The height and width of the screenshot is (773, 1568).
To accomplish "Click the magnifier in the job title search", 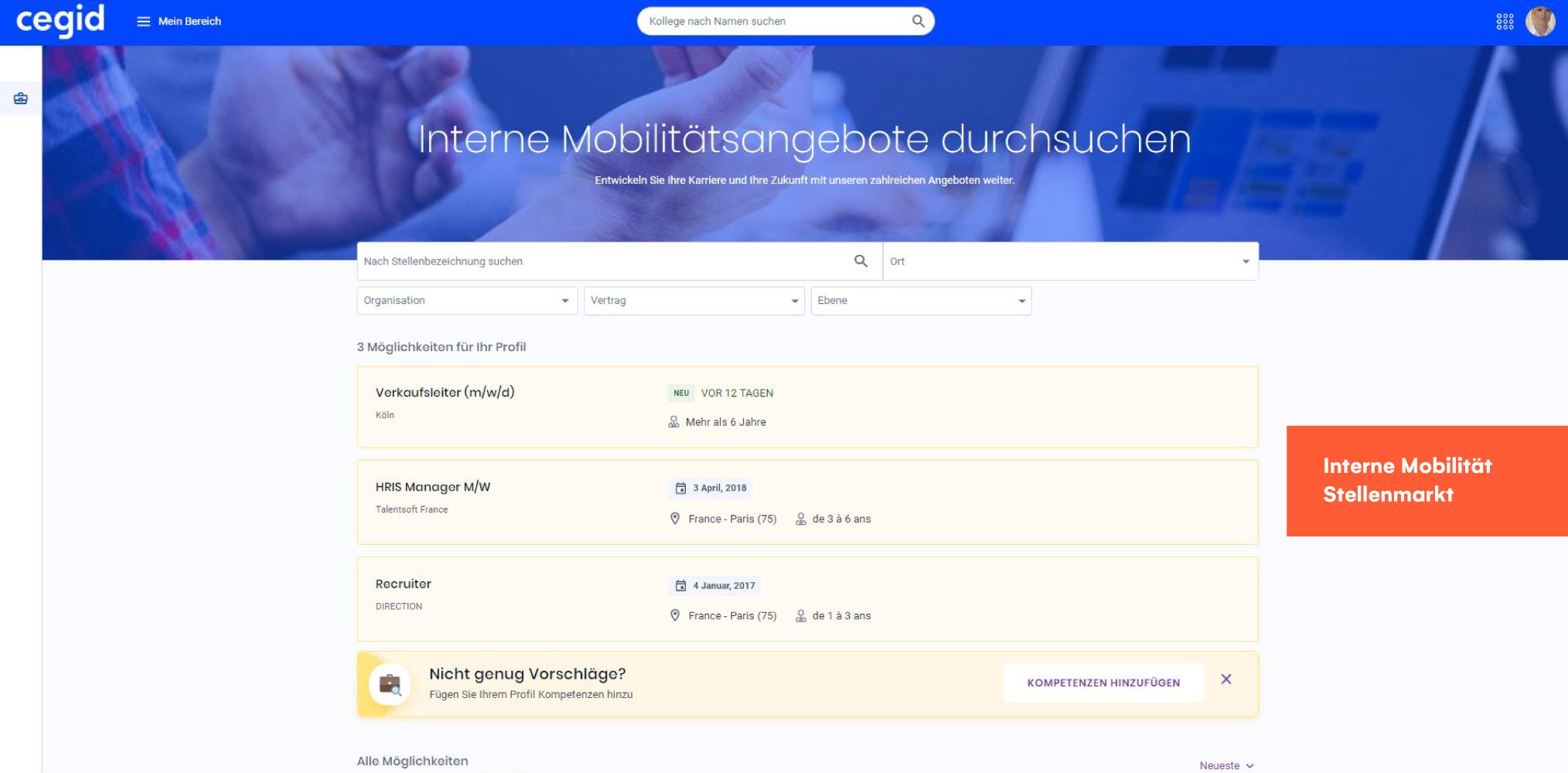I will point(861,261).
